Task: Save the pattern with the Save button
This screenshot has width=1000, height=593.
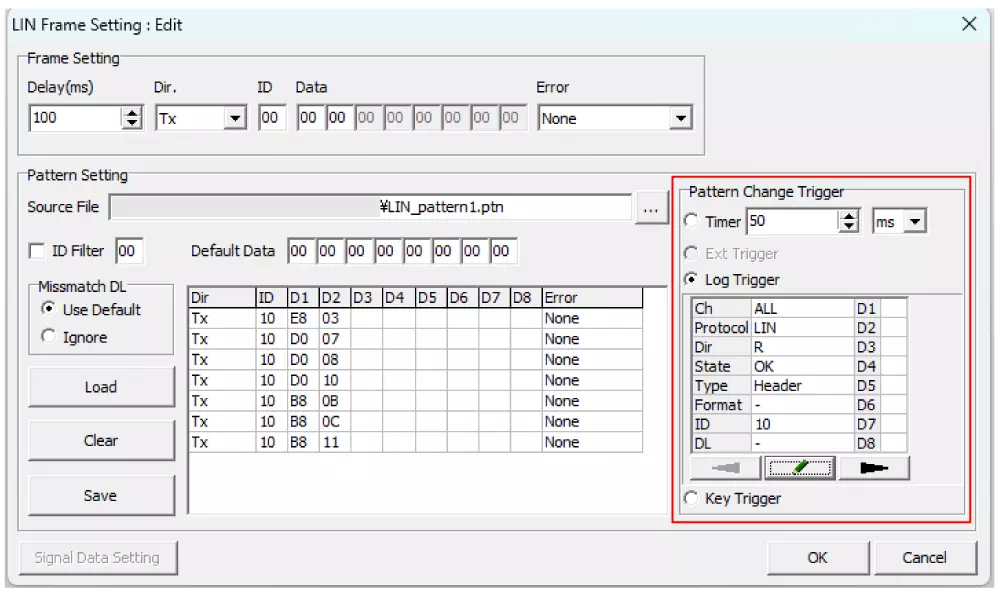Action: click(101, 495)
